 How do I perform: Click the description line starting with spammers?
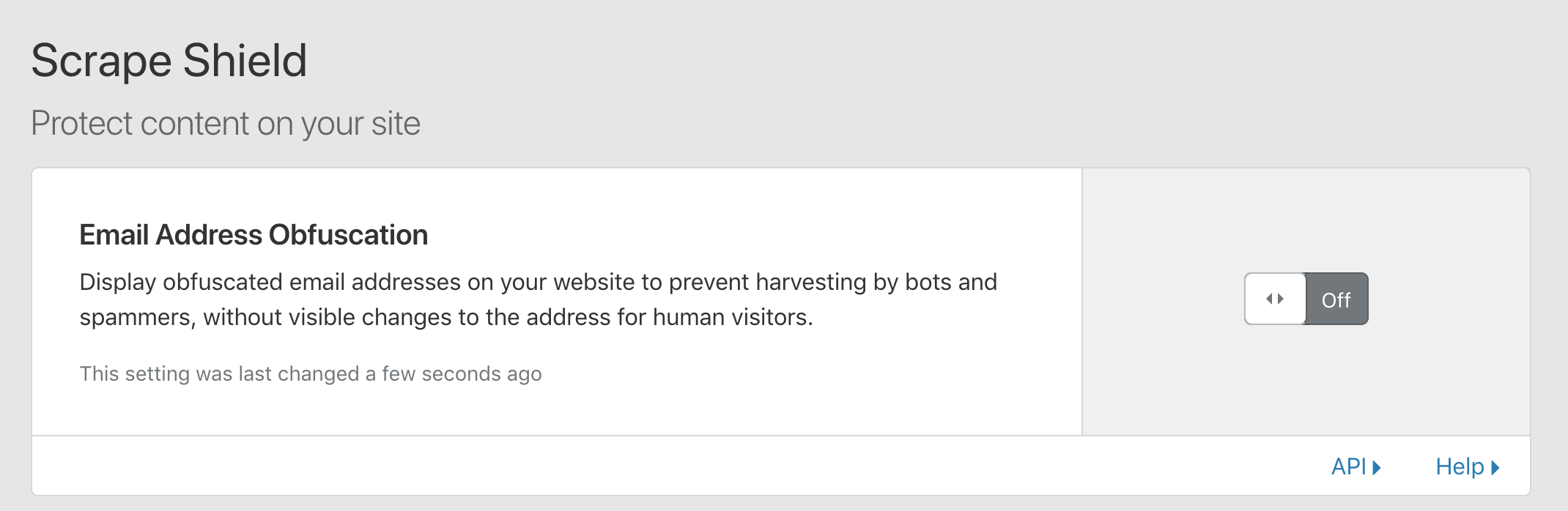click(445, 317)
